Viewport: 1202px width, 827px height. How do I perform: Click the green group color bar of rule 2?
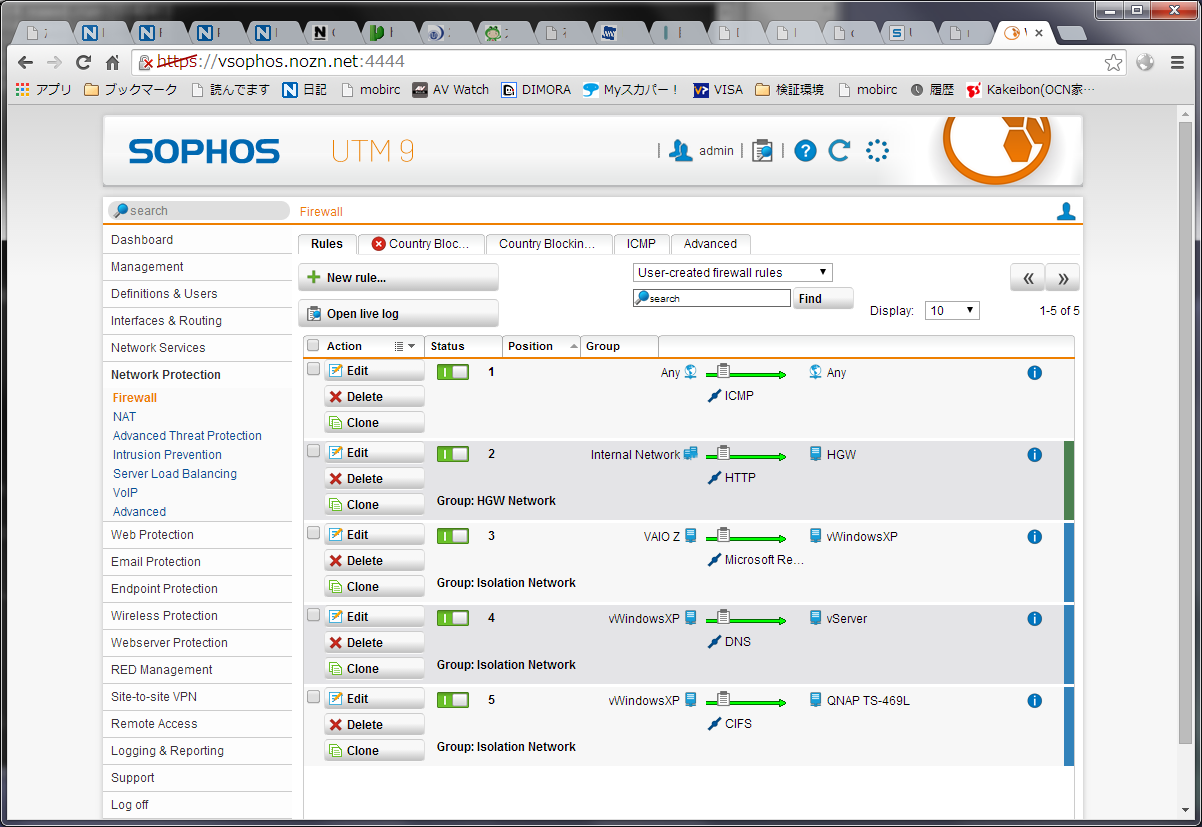tap(1068, 480)
